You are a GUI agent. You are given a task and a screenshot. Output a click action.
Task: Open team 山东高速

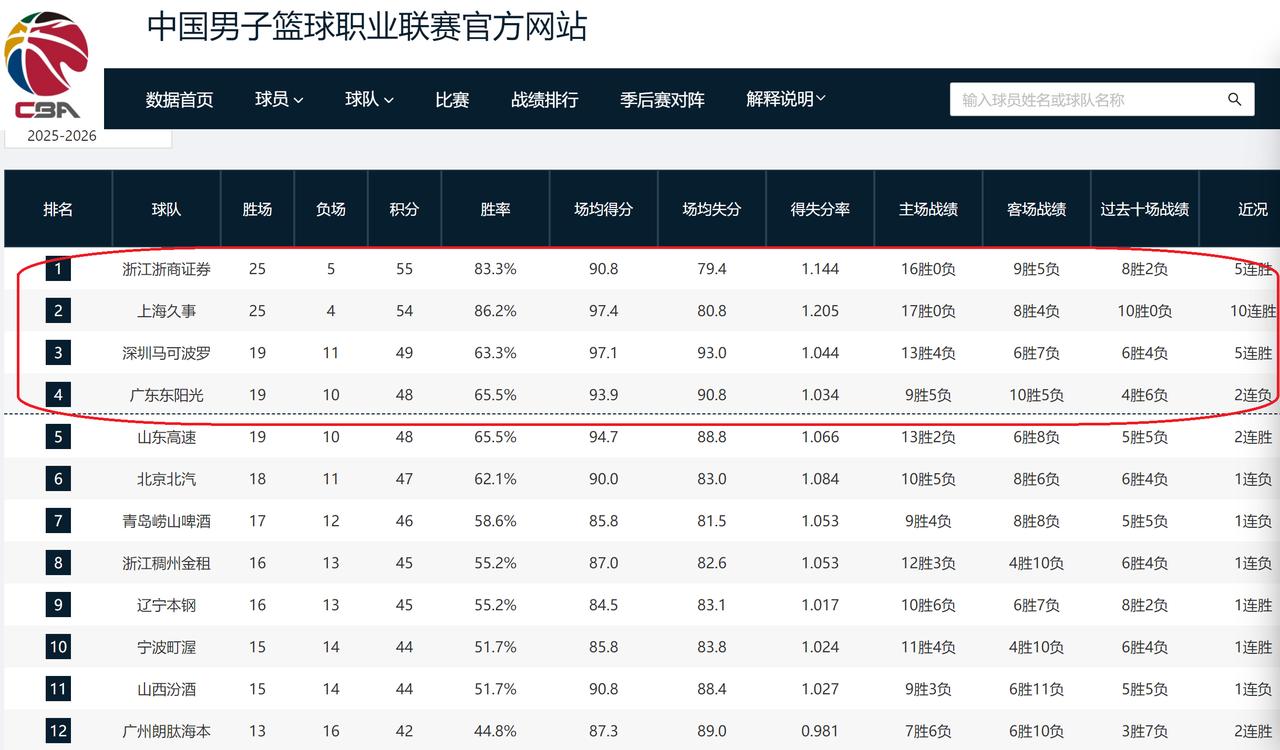(166, 437)
